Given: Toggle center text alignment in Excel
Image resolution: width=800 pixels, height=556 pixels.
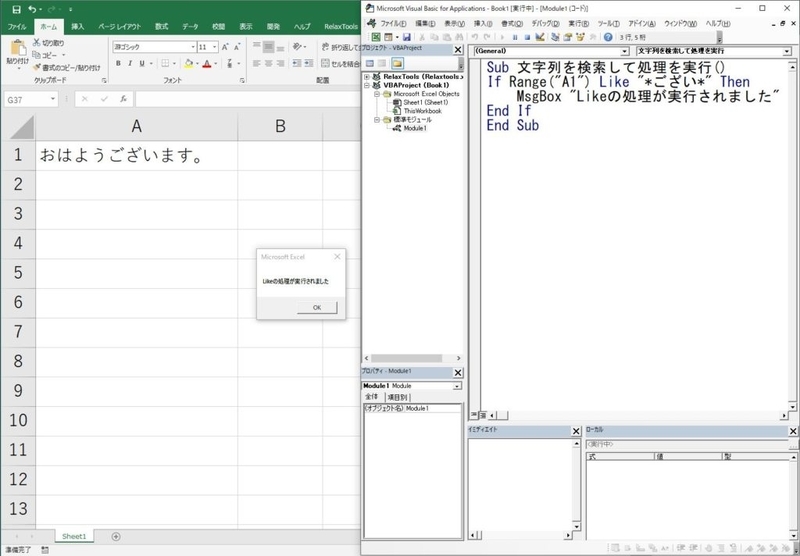Looking at the screenshot, I should (x=269, y=63).
